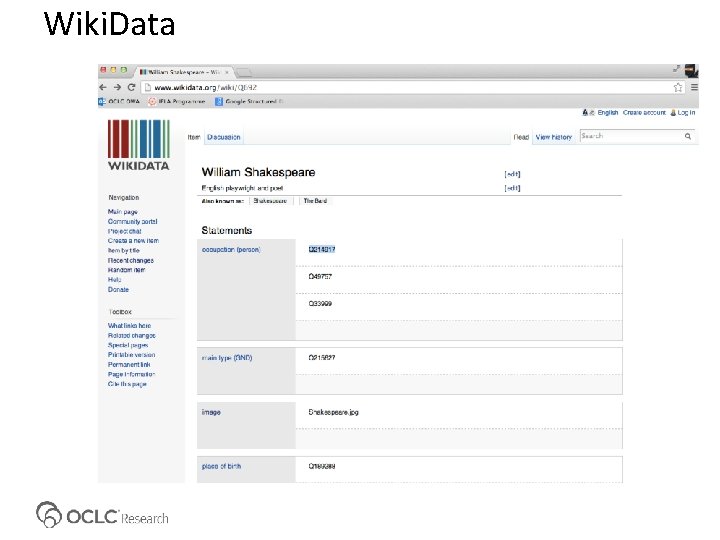The image size is (720, 540).
Task: Edit the William Shakespeare label
Action: coord(512,174)
